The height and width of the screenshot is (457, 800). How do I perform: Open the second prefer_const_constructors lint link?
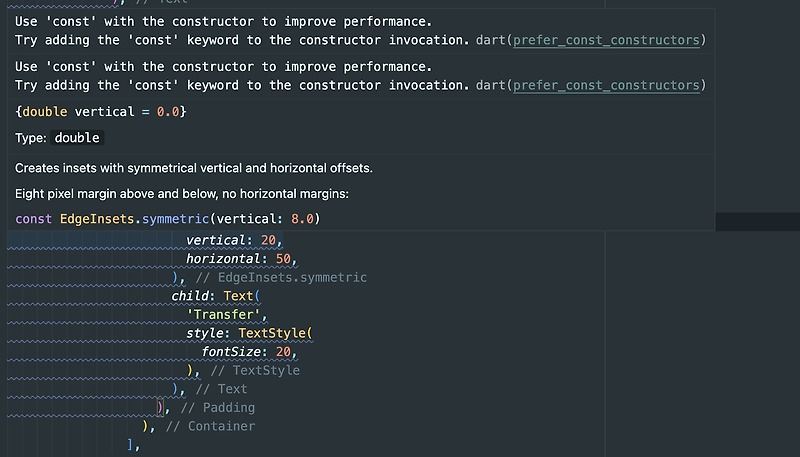606,85
